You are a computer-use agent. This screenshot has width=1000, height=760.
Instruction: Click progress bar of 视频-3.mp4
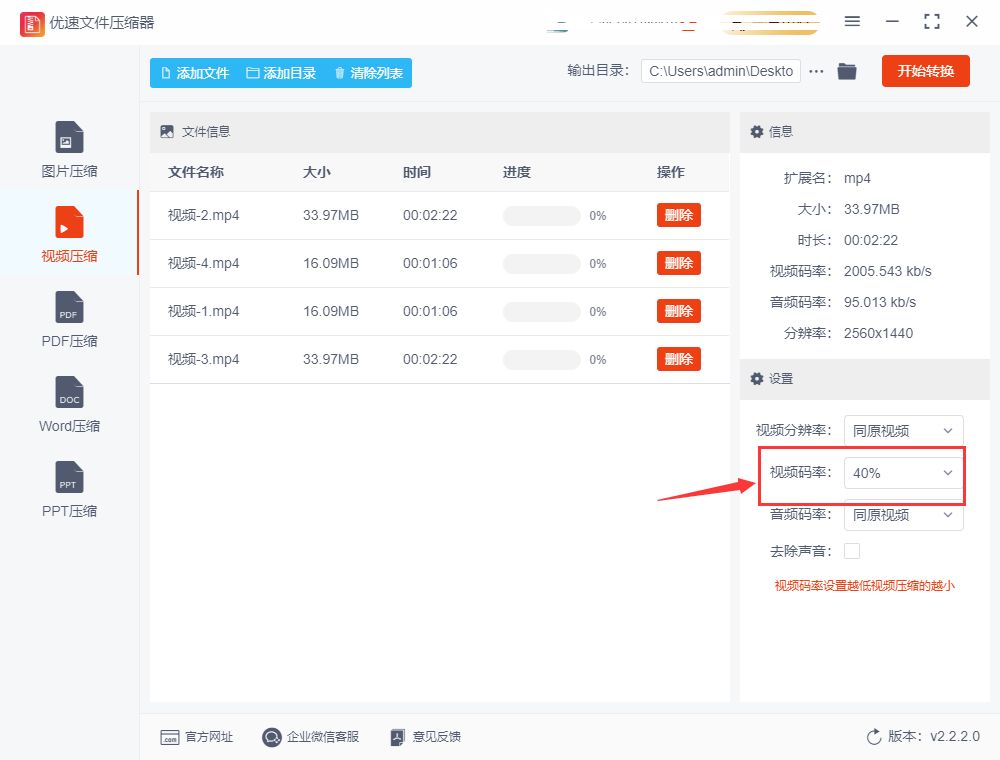coord(541,360)
